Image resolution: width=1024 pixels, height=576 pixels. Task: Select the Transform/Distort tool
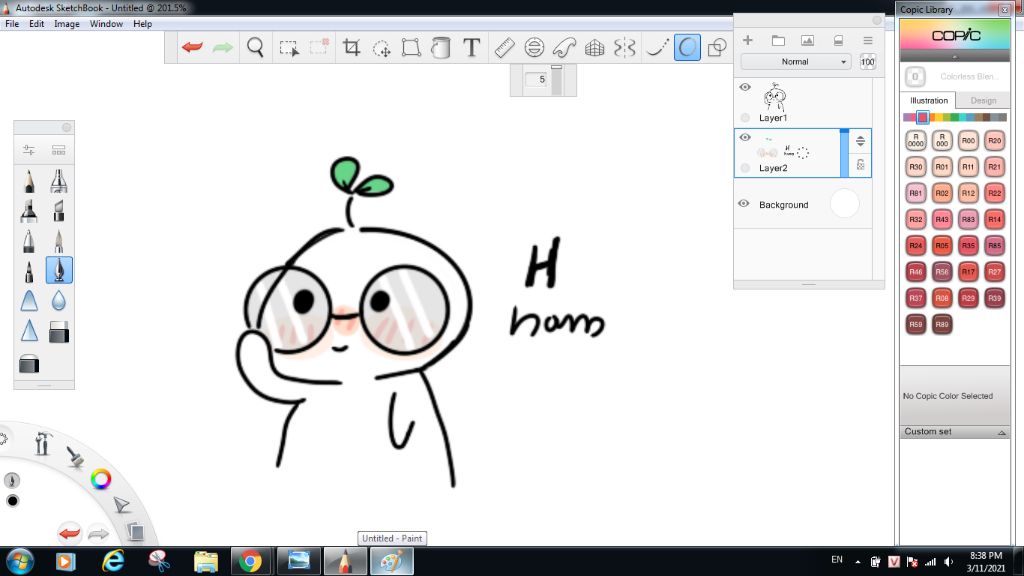[411, 48]
